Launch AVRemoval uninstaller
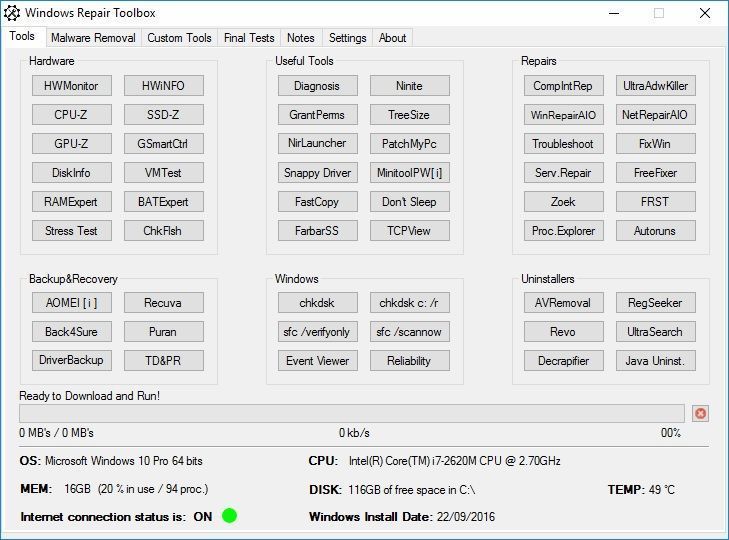 tap(563, 303)
